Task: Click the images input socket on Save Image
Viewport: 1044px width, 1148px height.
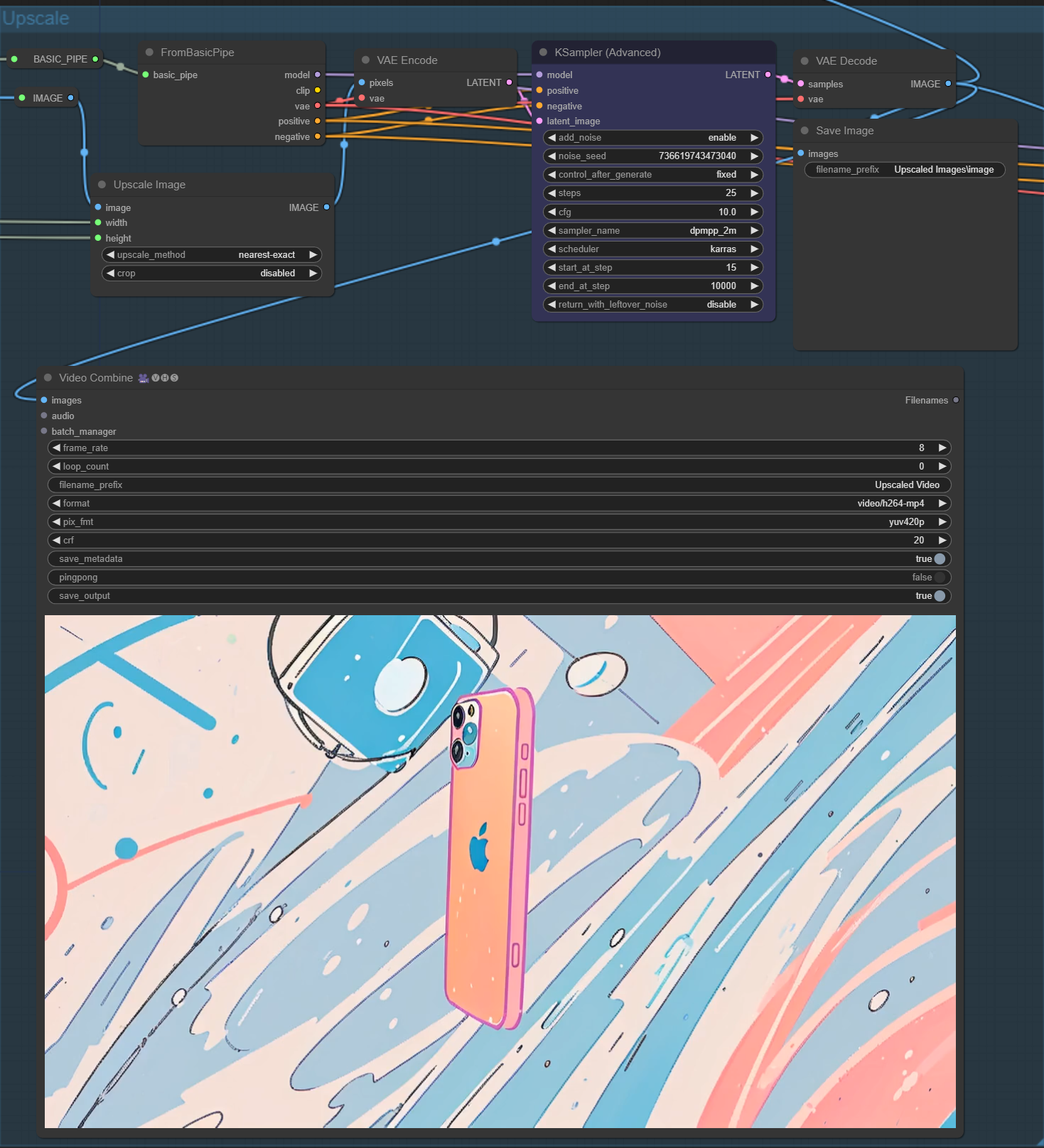Action: [801, 153]
